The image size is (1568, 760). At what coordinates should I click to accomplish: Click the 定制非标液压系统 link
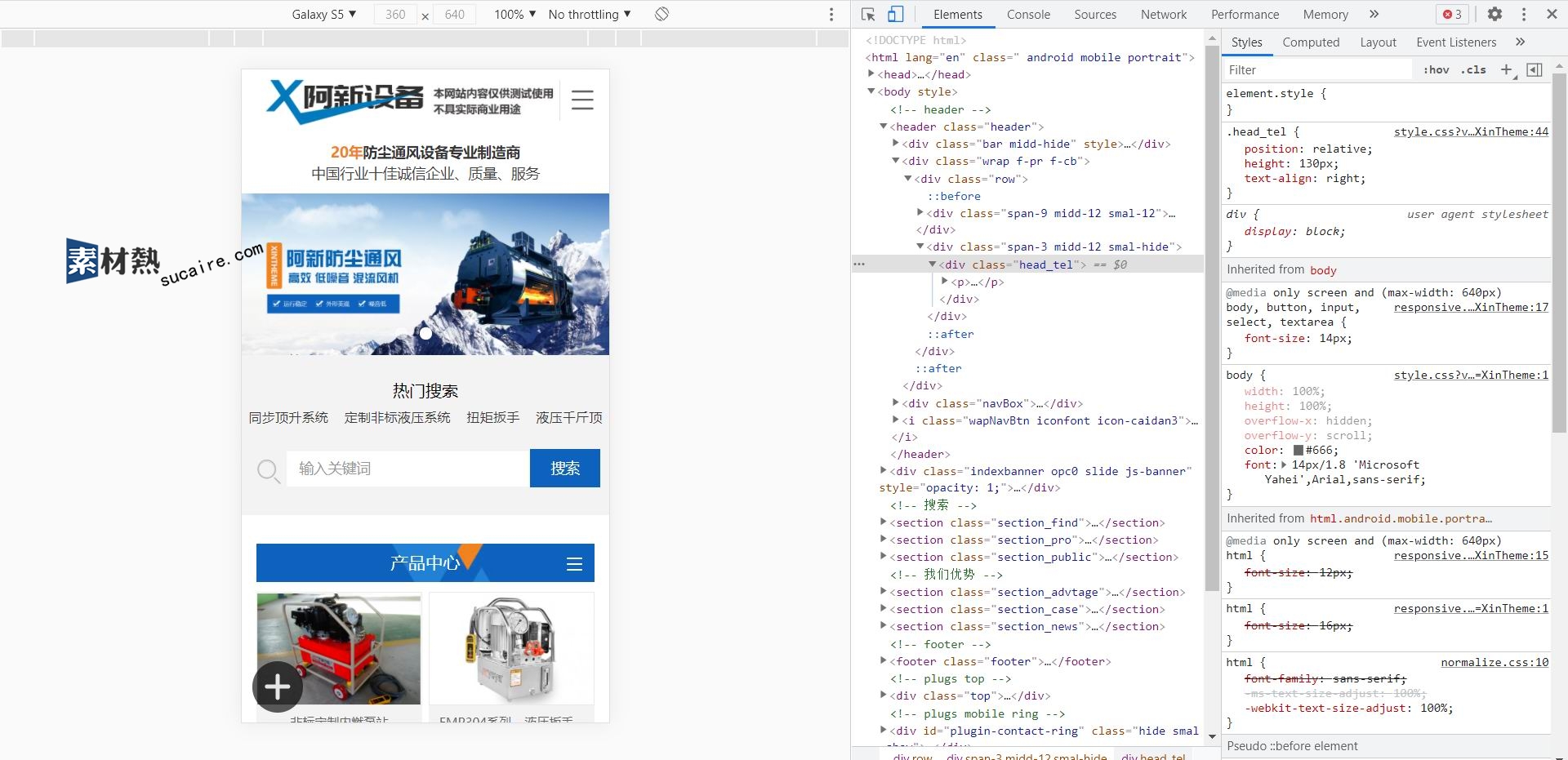pos(397,417)
